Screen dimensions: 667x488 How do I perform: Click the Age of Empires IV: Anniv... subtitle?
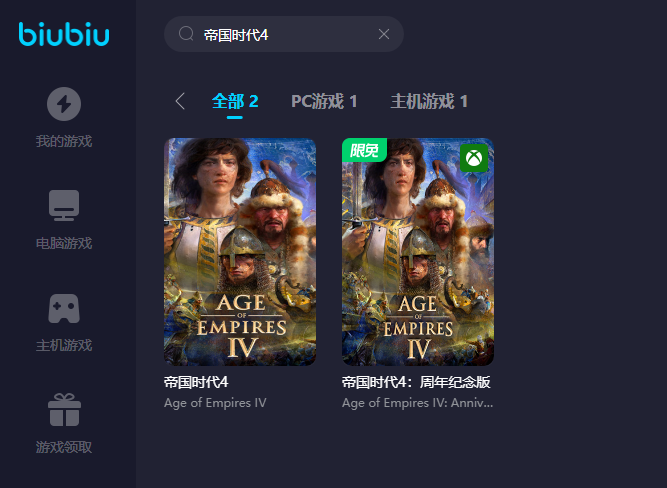[418, 403]
